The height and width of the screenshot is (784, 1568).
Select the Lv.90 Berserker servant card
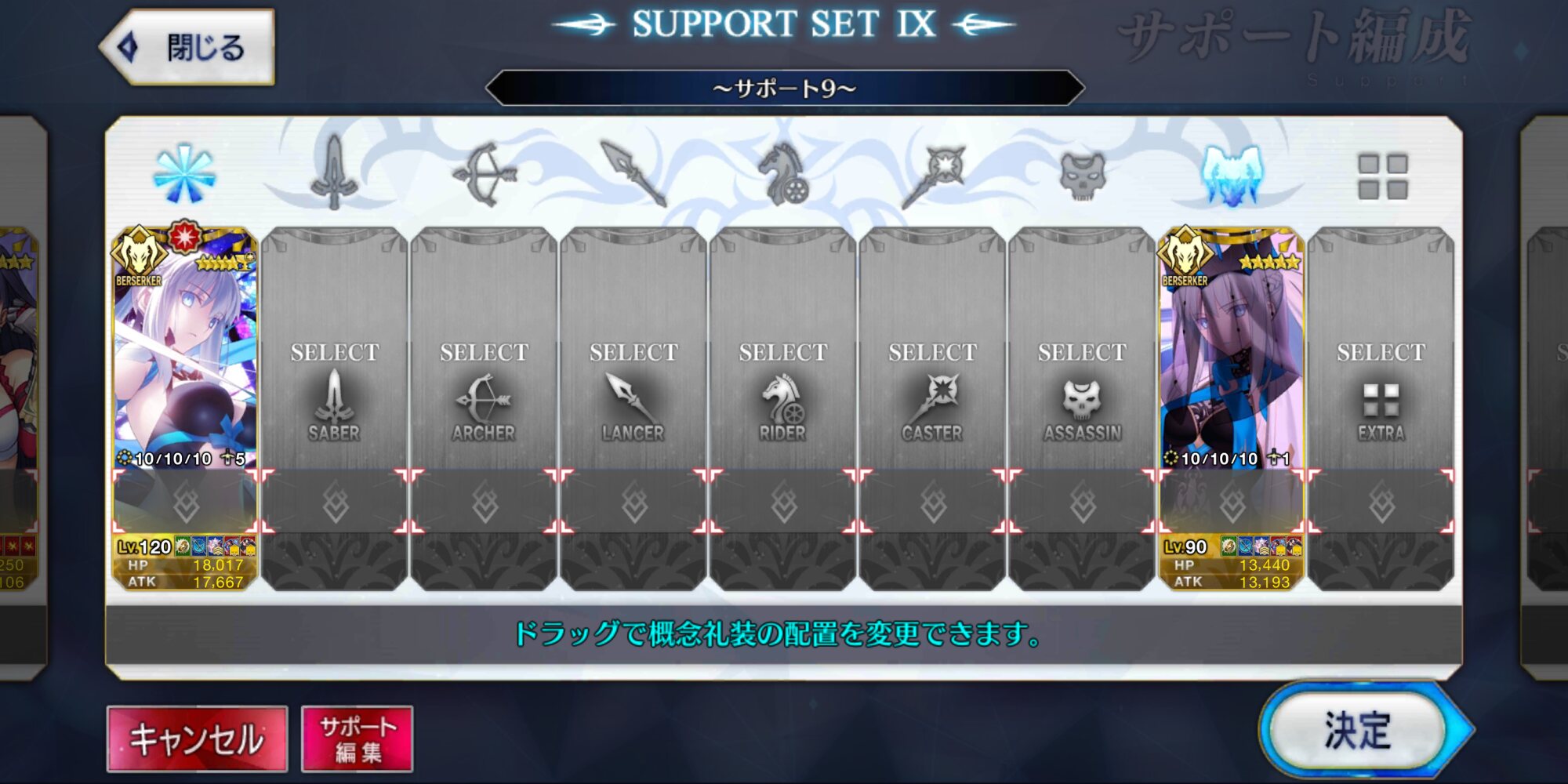point(1232,408)
